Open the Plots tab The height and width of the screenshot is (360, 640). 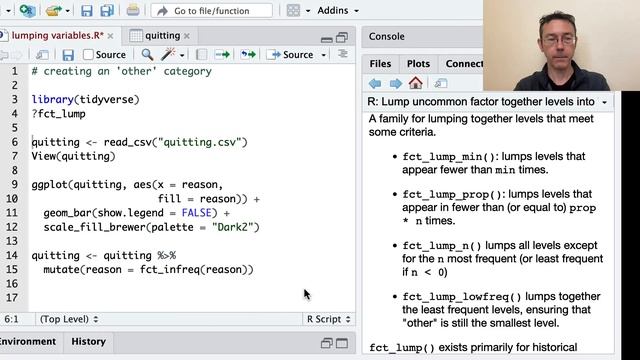pos(418,64)
